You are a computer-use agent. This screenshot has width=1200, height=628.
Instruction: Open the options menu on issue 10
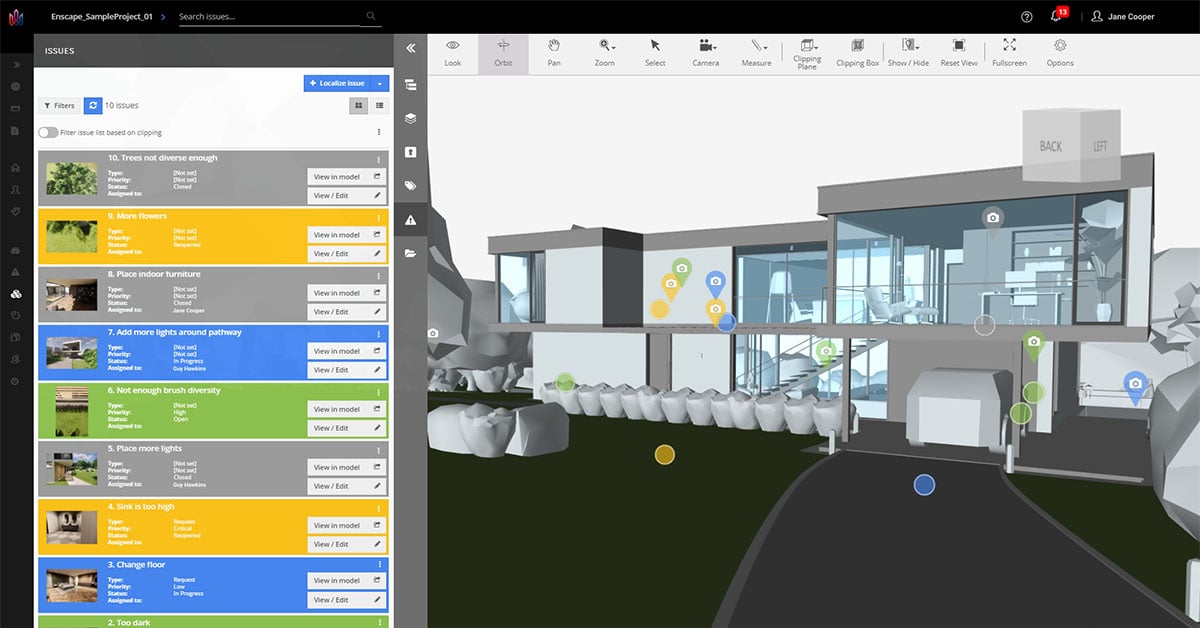coord(379,157)
